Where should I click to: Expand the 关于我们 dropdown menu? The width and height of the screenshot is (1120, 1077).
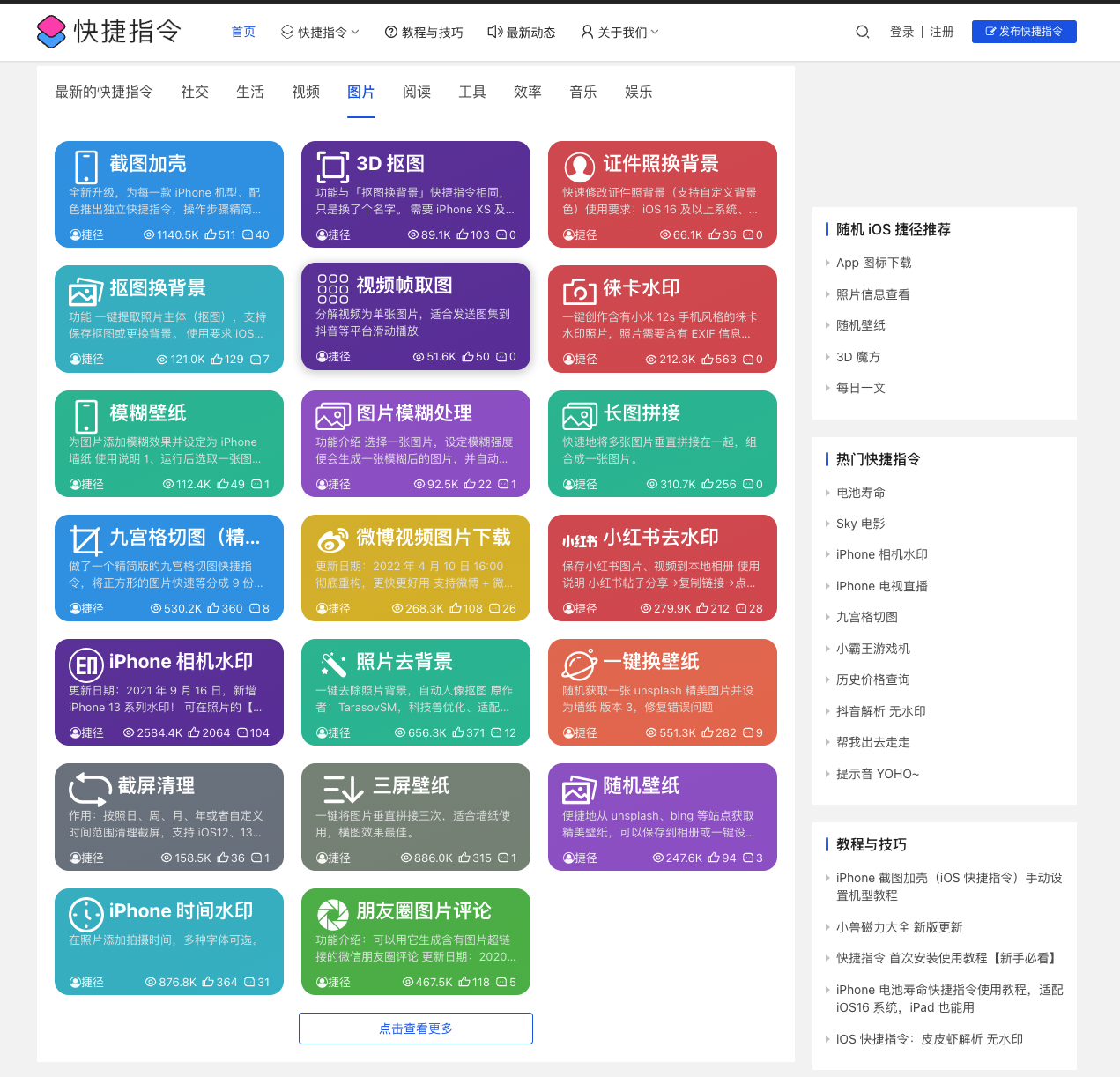click(x=619, y=32)
